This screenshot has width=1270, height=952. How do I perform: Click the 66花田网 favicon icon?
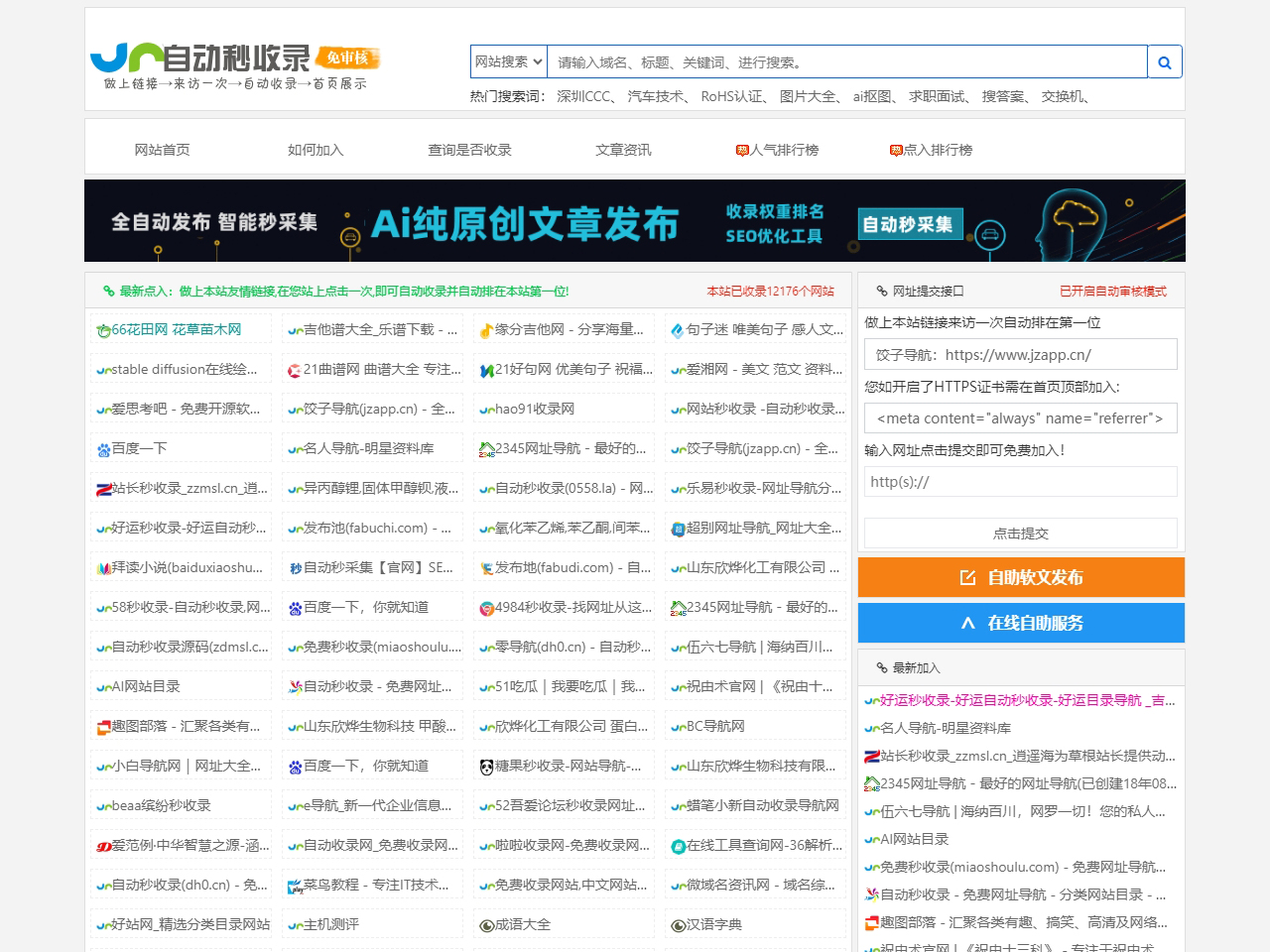103,330
